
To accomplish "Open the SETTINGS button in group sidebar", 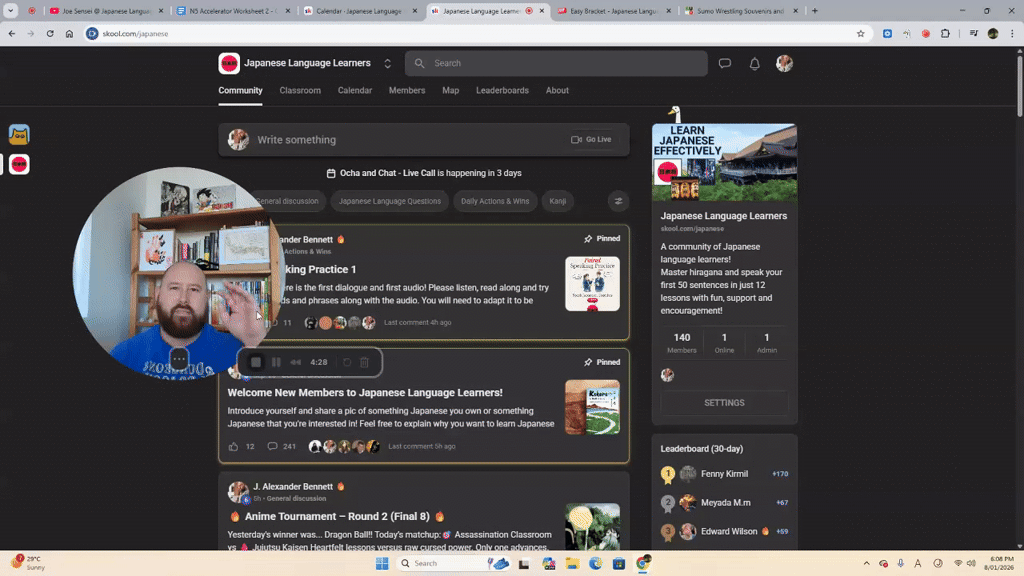I will coord(724,403).
